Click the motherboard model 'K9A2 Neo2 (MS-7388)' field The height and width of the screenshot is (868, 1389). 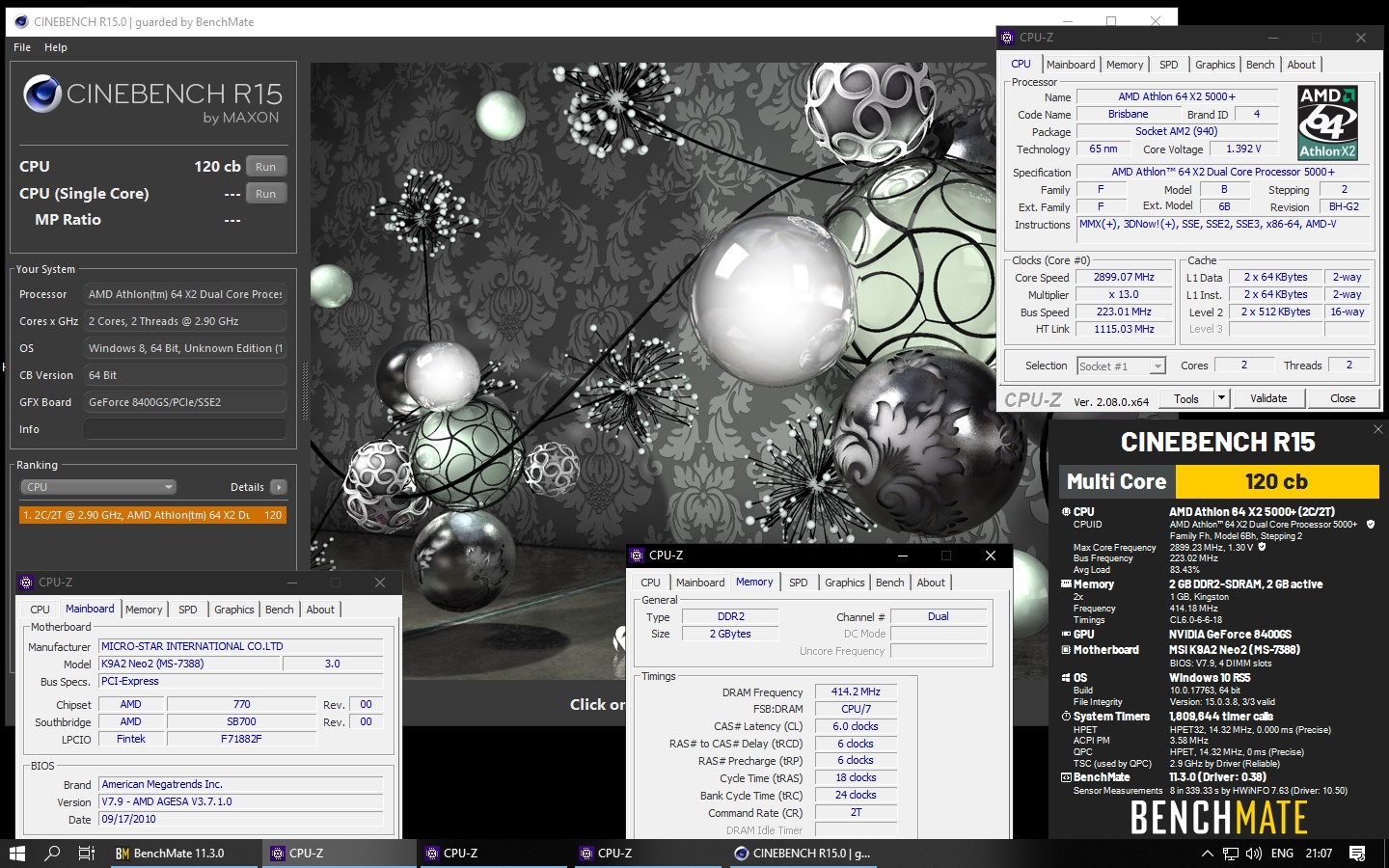click(x=190, y=664)
